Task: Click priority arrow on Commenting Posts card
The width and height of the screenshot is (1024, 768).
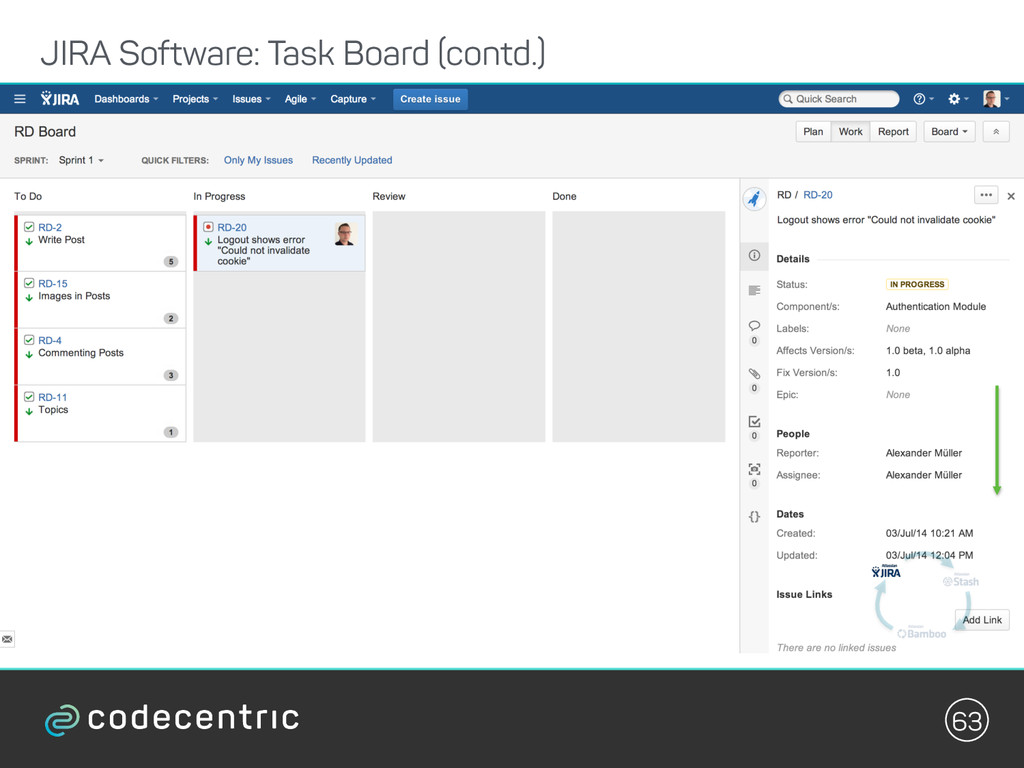Action: (x=29, y=354)
